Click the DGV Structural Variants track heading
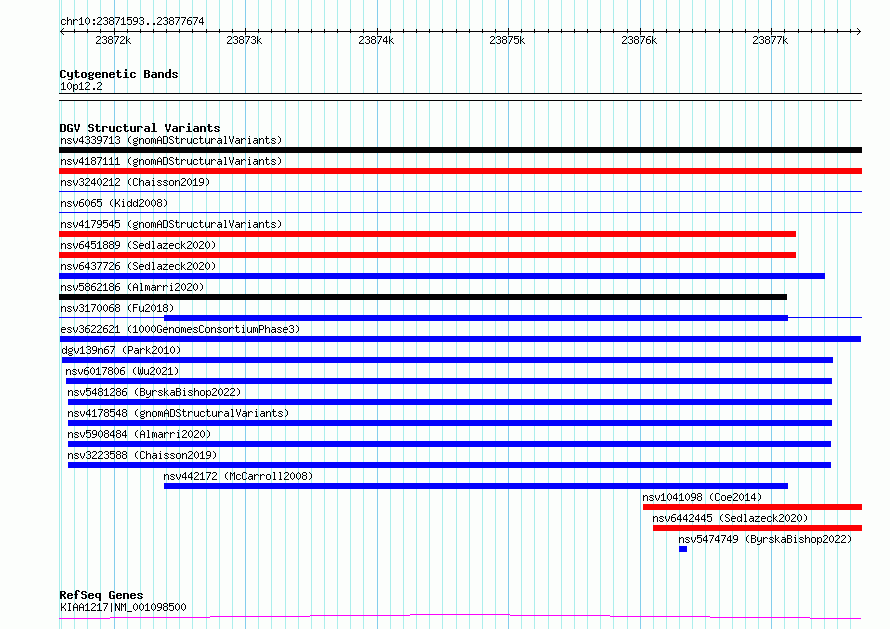This screenshot has width=890, height=629. point(140,128)
